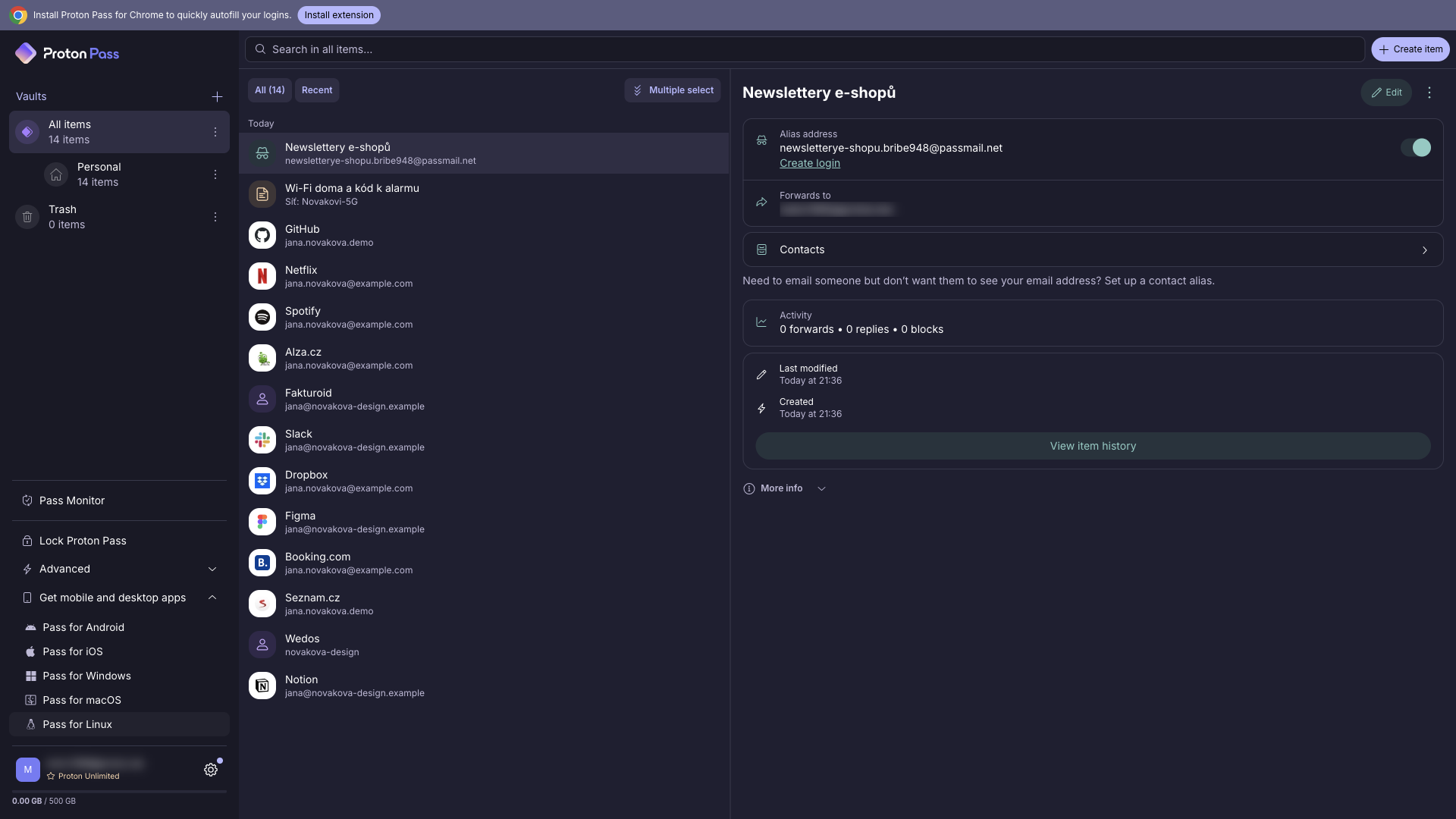Click Create item button
1456x819 pixels.
click(x=1410, y=49)
